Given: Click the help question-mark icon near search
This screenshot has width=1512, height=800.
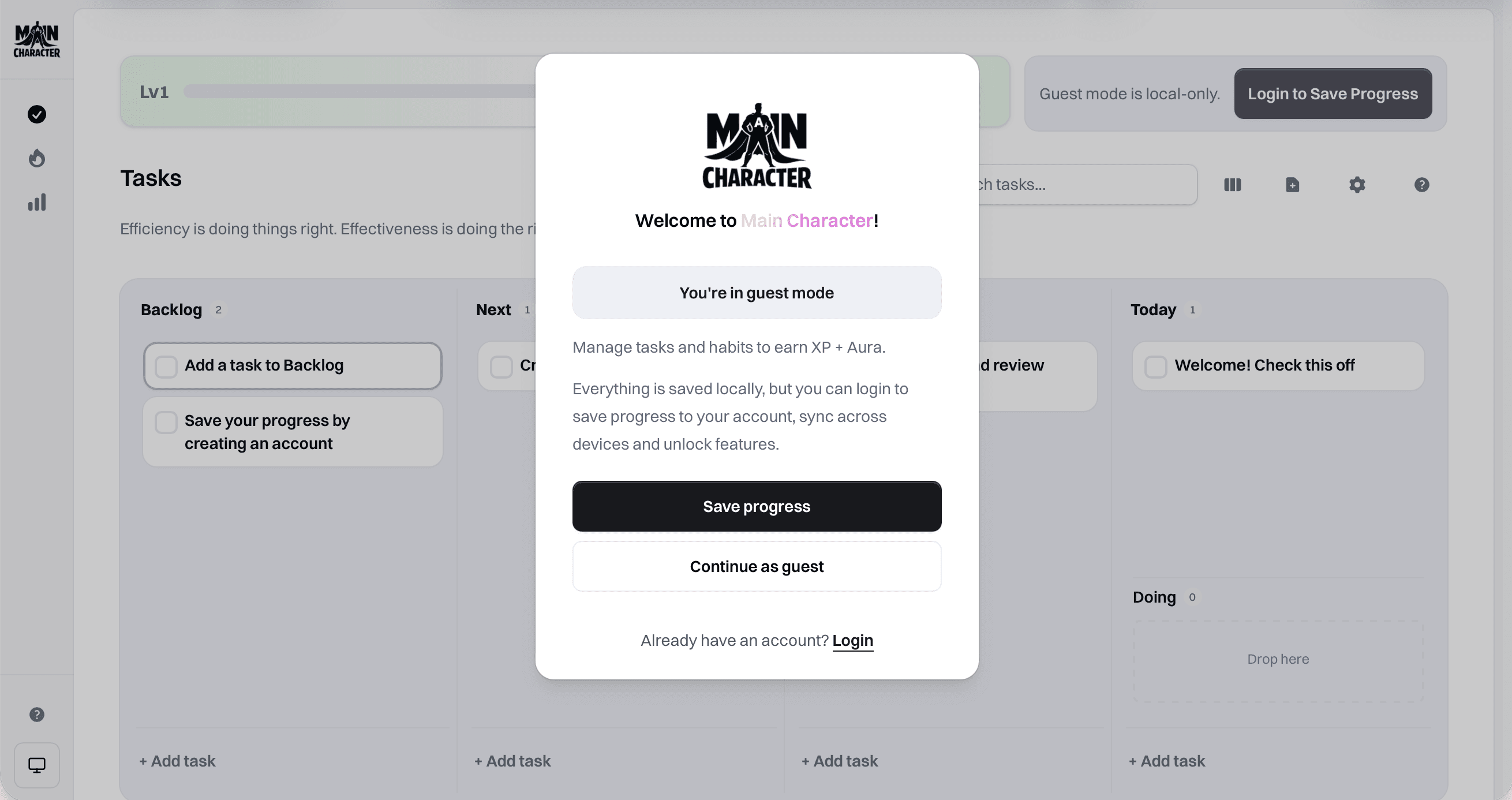Looking at the screenshot, I should (x=1421, y=184).
